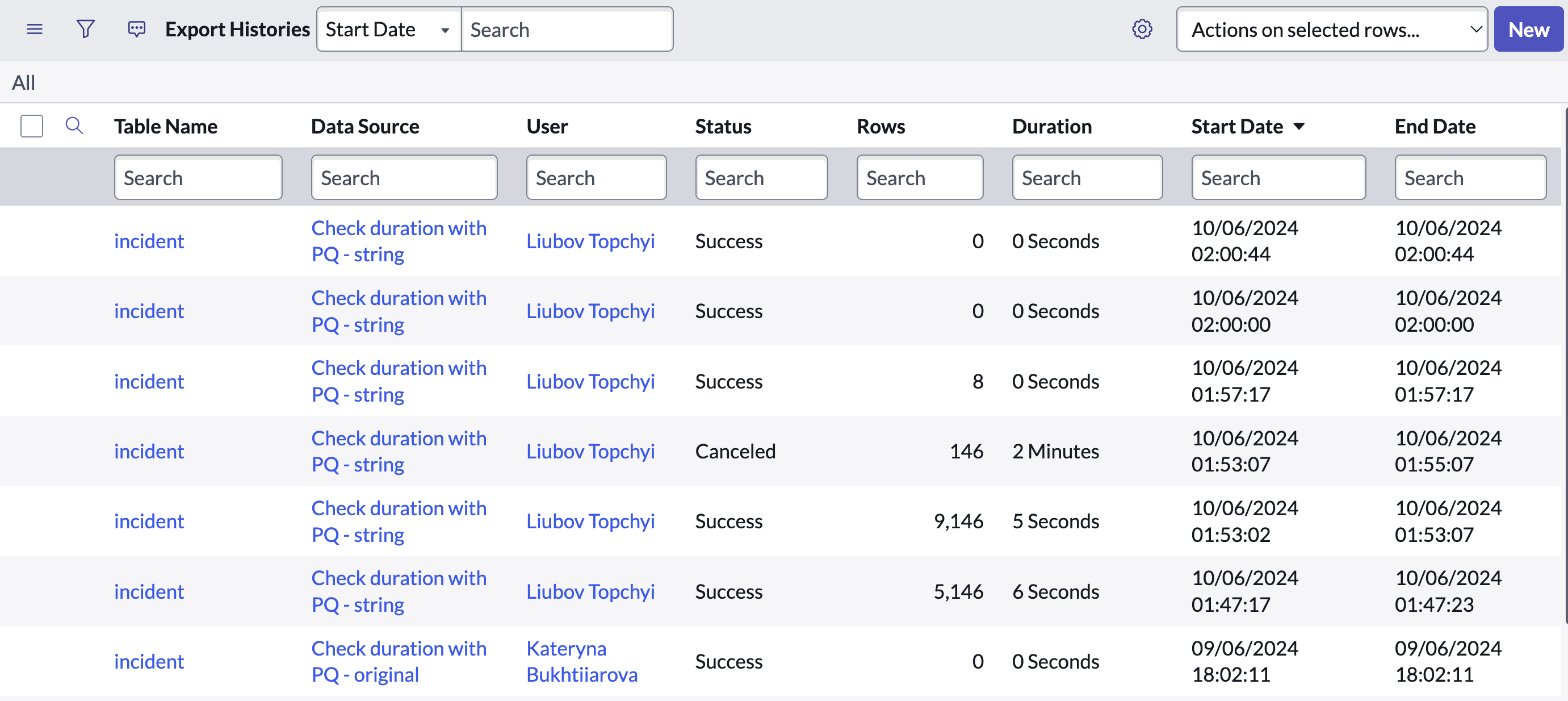This screenshot has height=701, width=1568.
Task: Click the End Date column search field
Action: (1469, 178)
